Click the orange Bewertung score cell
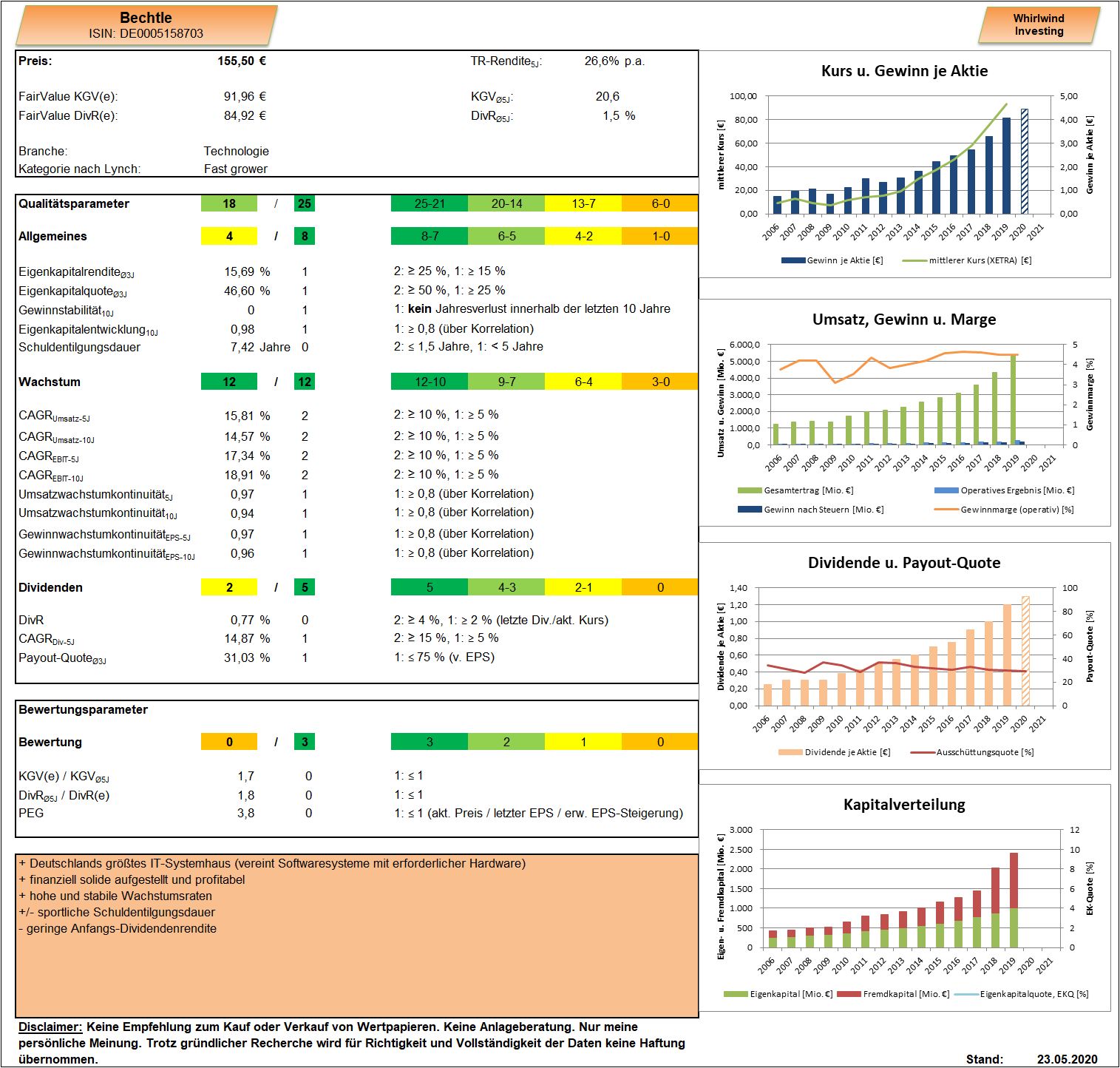The width and height of the screenshot is (1120, 1068). tap(229, 742)
